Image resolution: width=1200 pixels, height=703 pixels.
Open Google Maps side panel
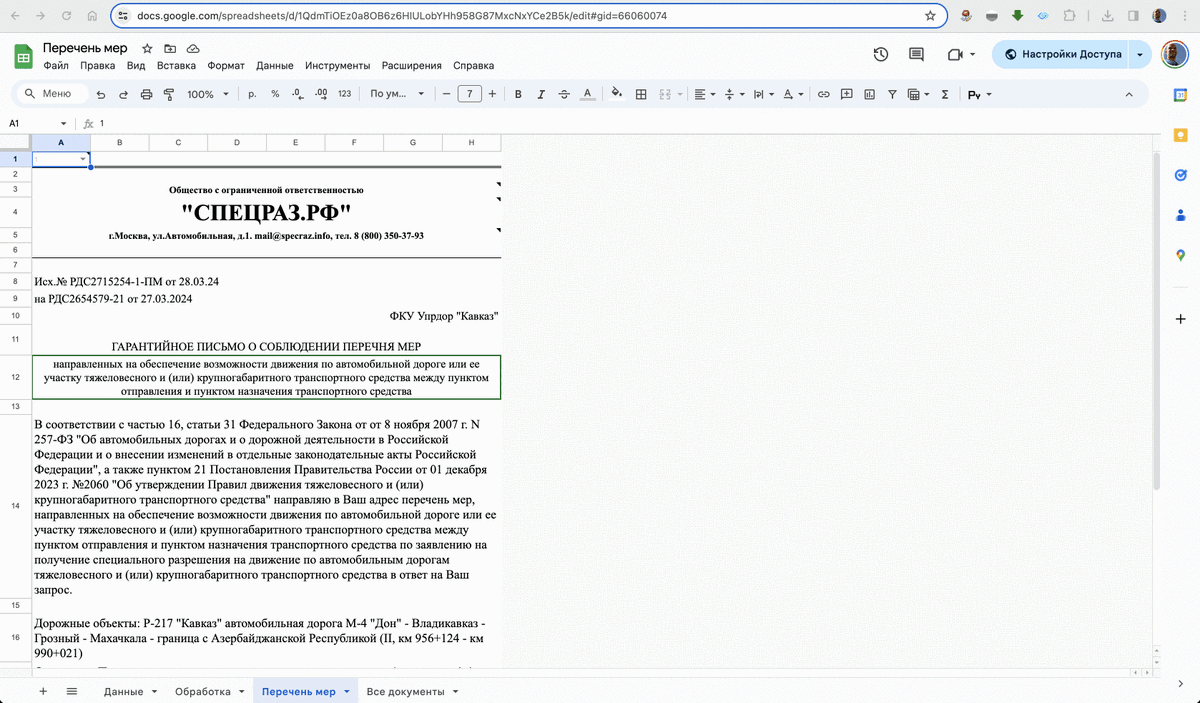point(1181,256)
